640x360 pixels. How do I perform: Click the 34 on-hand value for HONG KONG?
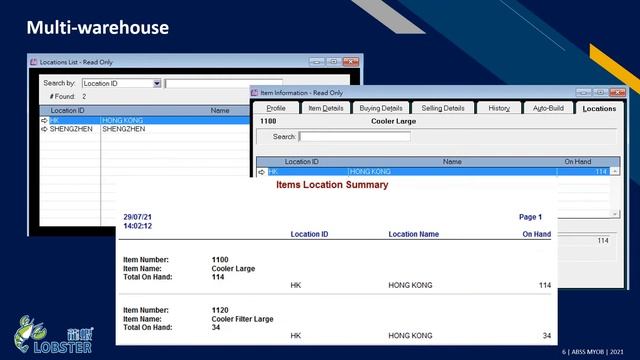(x=547, y=336)
